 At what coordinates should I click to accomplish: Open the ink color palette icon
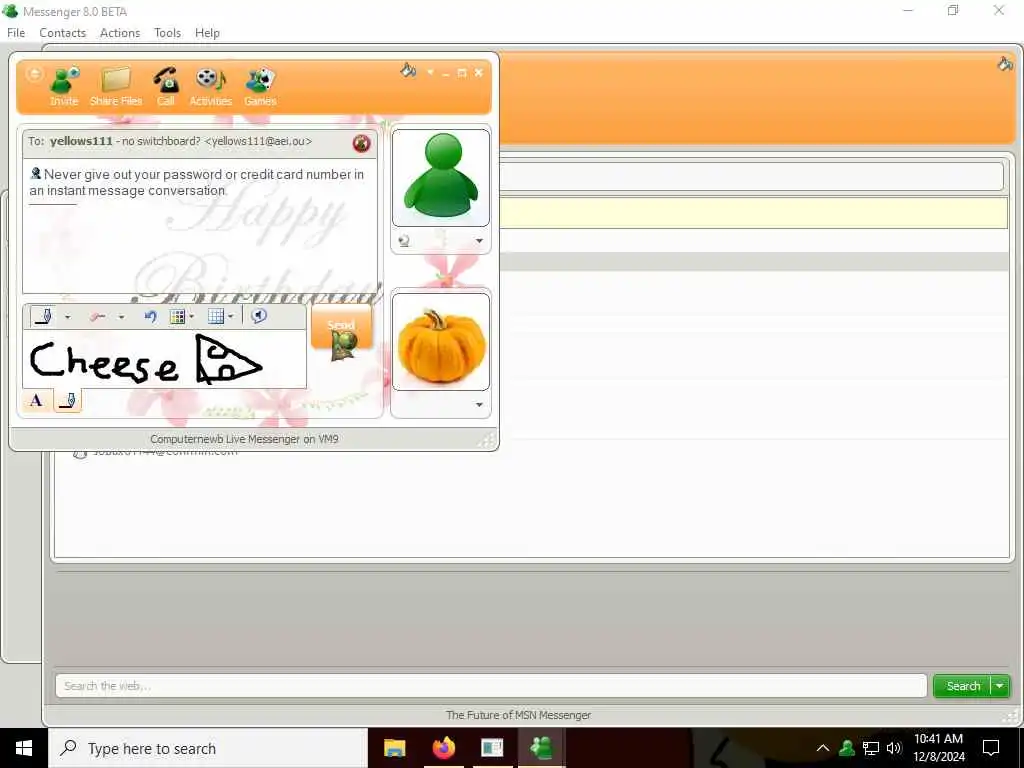(x=177, y=317)
